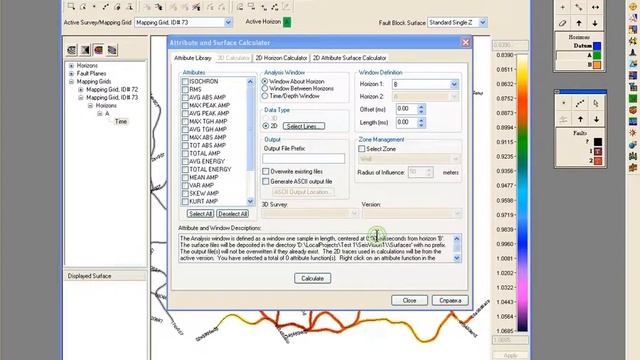Image resolution: width=640 pixels, height=360 pixels.
Task: Click the Select All button
Action: (200, 214)
